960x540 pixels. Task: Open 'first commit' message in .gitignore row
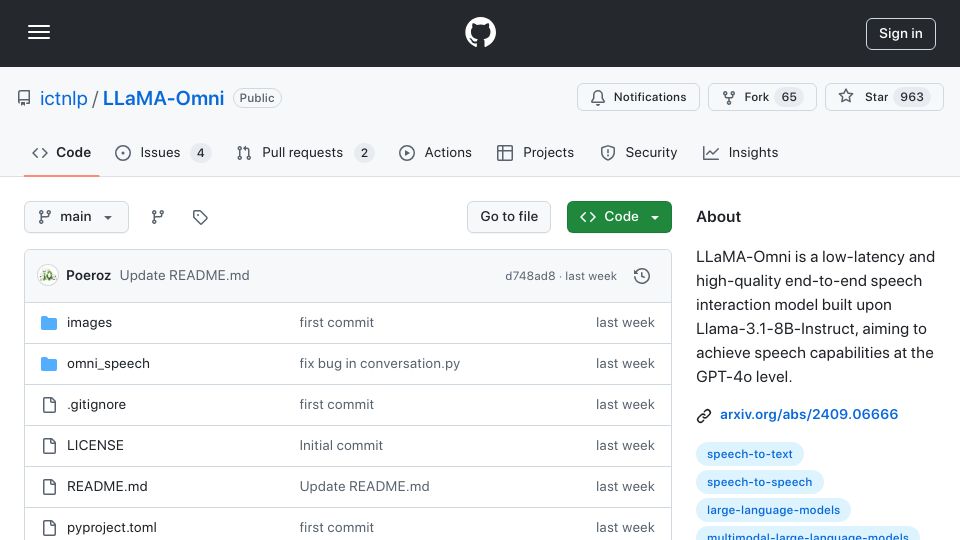tap(337, 405)
